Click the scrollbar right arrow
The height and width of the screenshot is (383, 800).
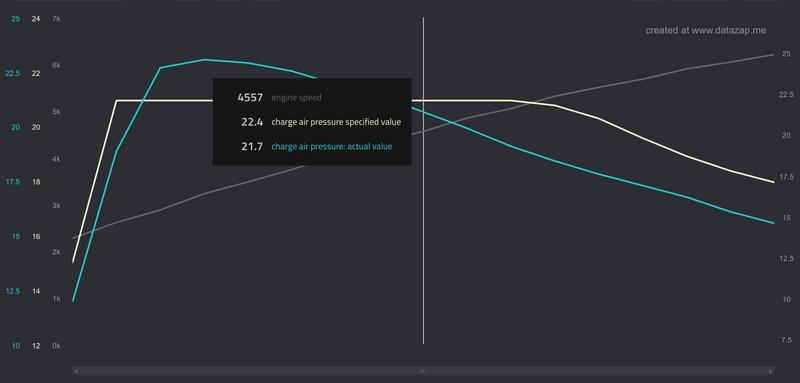tap(770, 371)
